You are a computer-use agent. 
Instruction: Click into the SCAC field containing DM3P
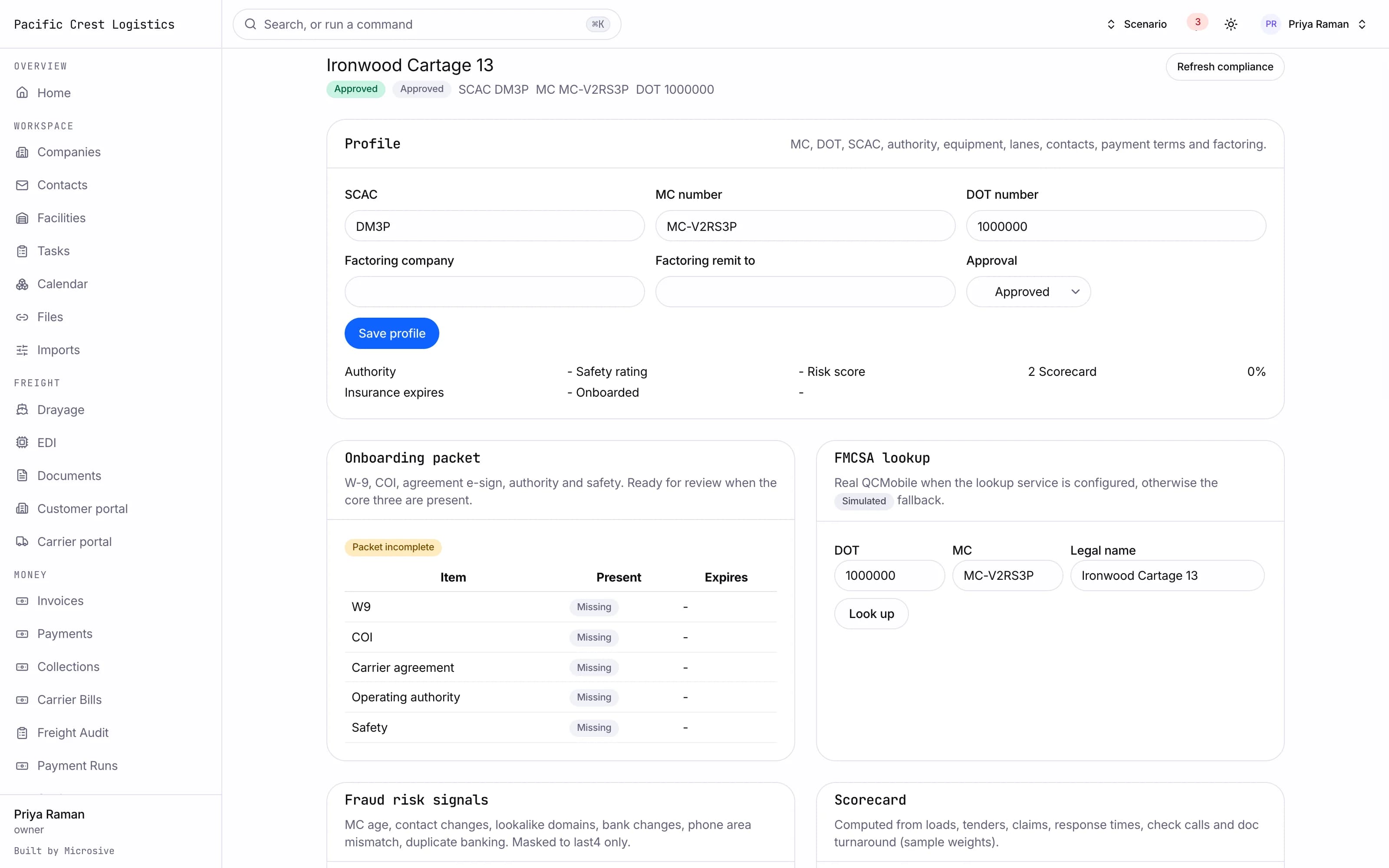(x=494, y=226)
